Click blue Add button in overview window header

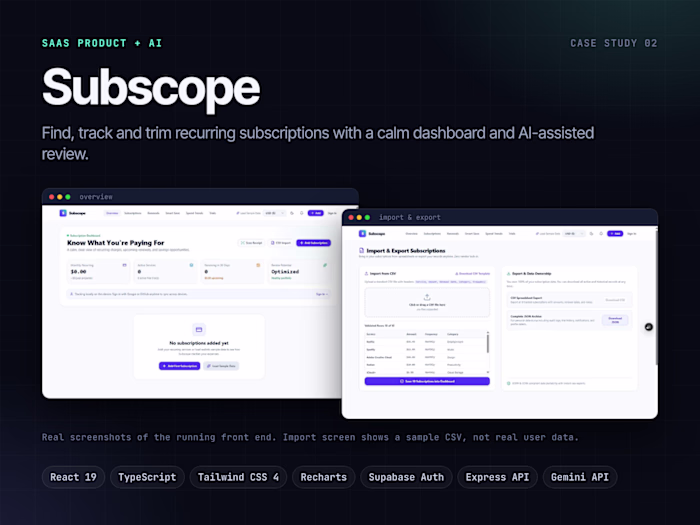[316, 213]
